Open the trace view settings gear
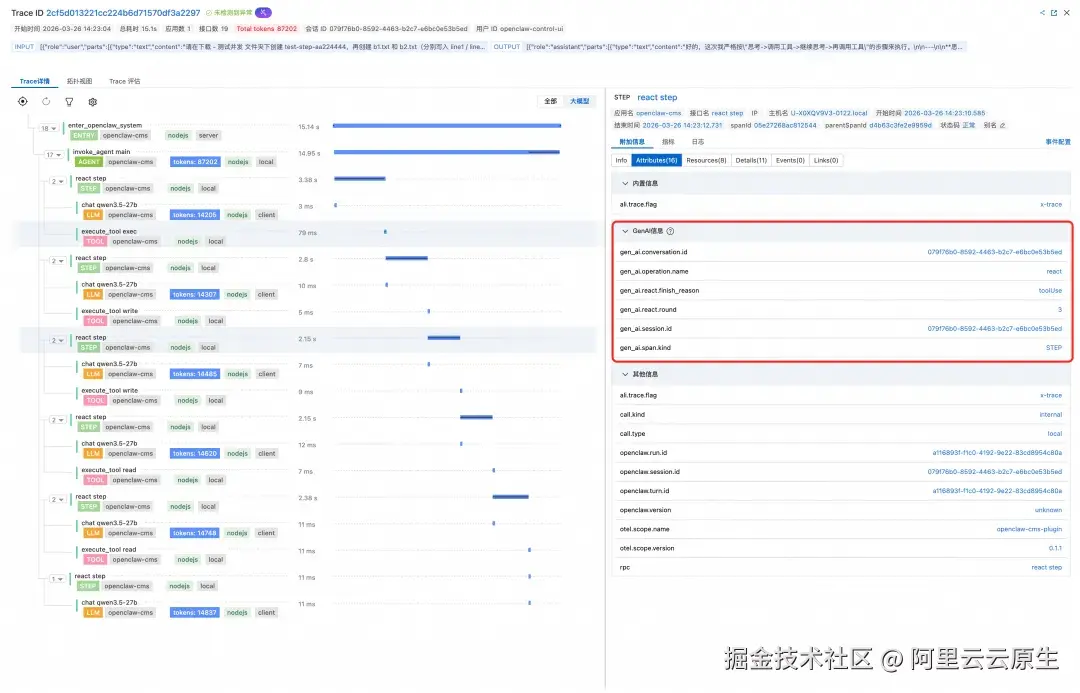 pos(93,102)
